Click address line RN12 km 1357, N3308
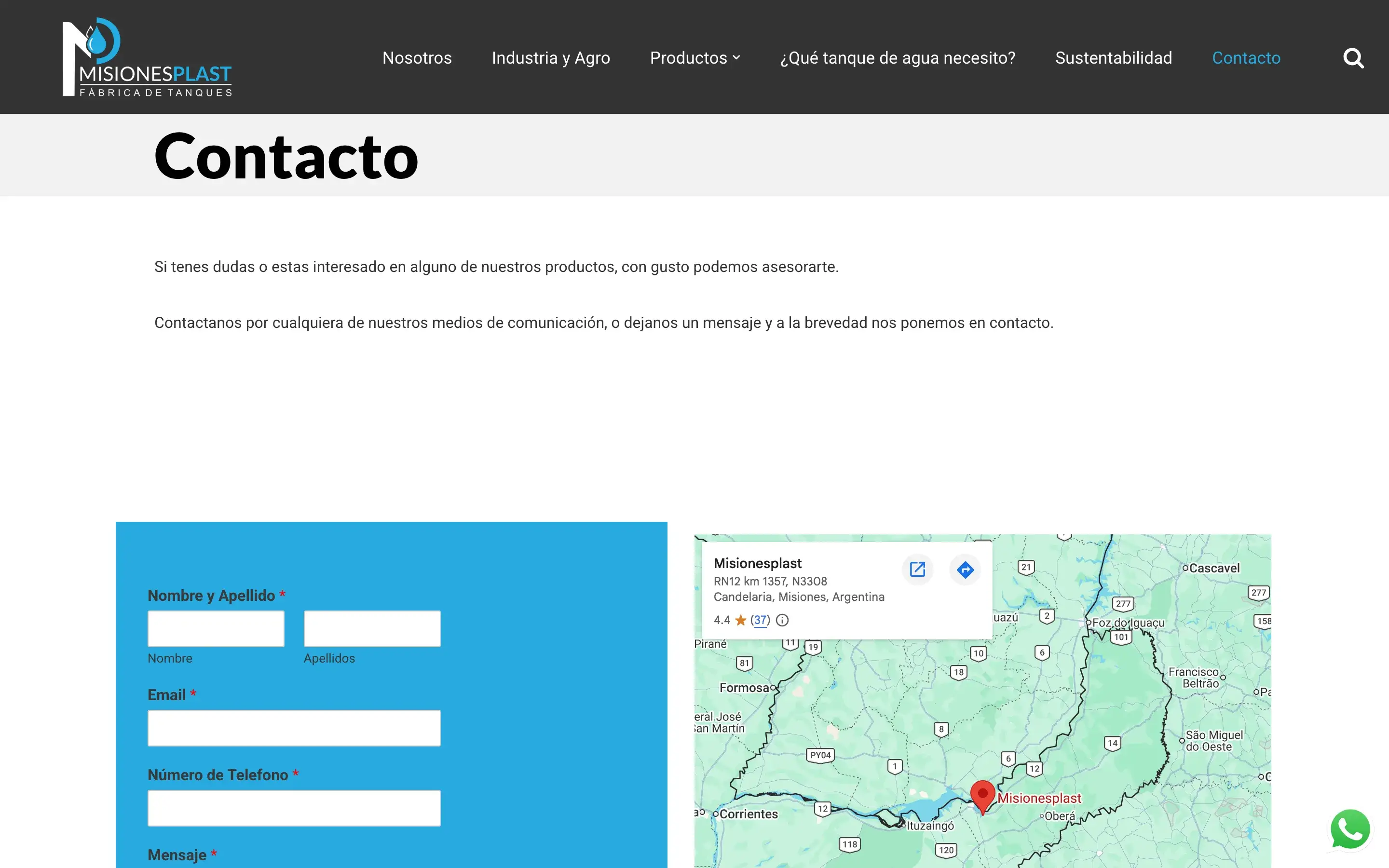Viewport: 1389px width, 868px height. [x=770, y=581]
